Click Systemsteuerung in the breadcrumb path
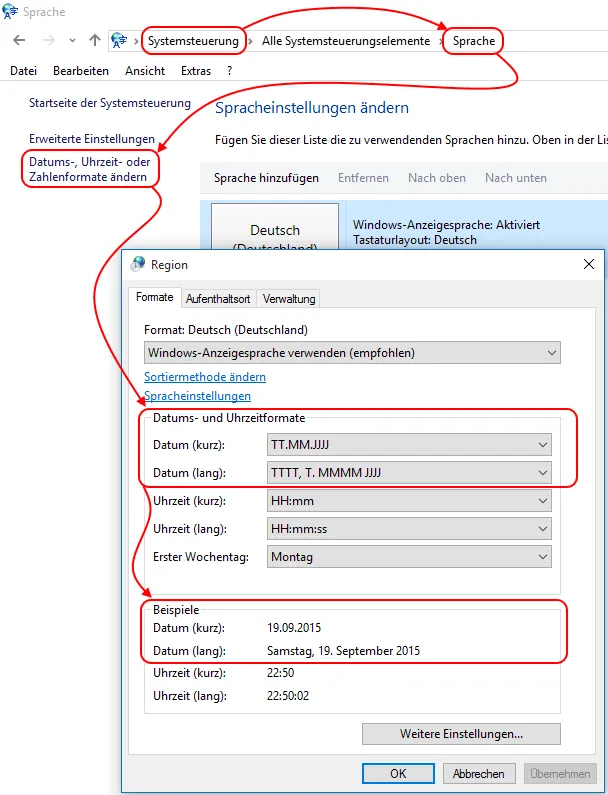The height and width of the screenshot is (795, 608). [193, 41]
